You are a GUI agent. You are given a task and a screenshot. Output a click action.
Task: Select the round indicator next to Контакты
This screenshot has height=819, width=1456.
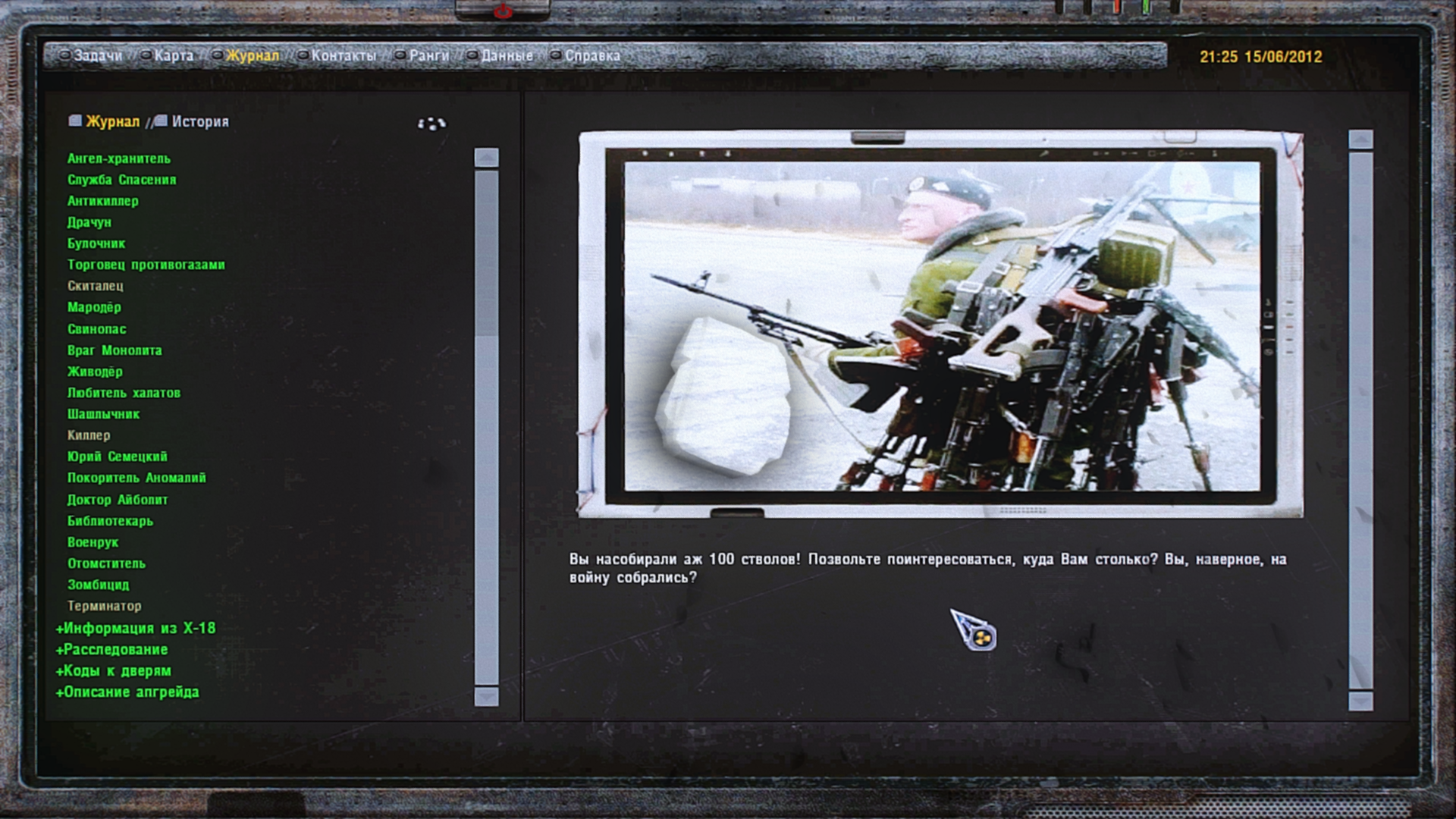303,55
